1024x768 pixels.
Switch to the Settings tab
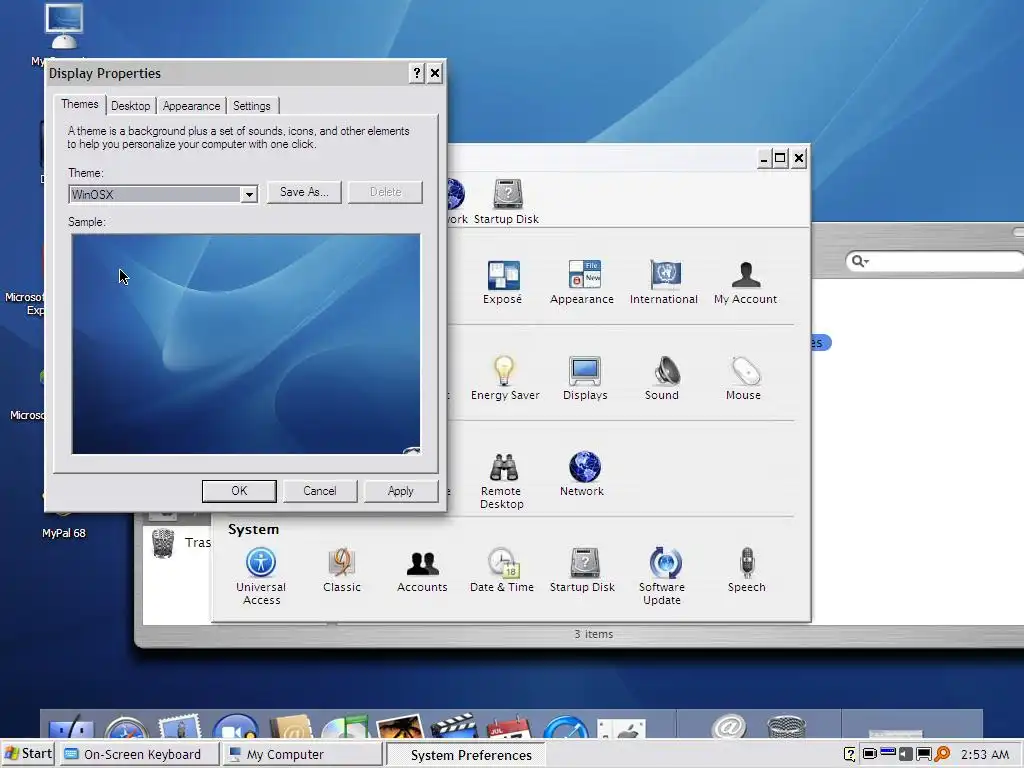(x=252, y=106)
